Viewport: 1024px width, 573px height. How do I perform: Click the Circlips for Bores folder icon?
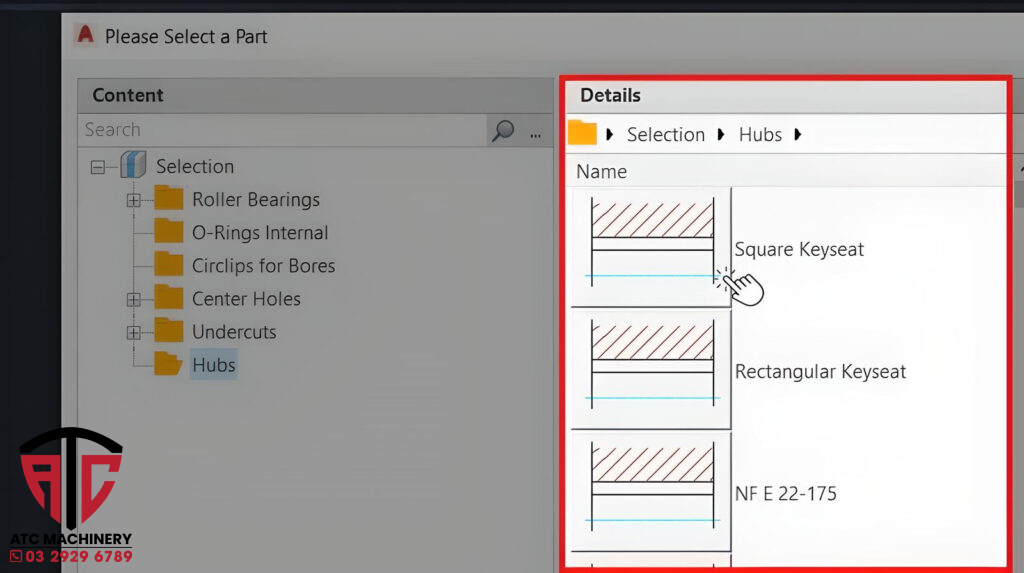pos(168,266)
